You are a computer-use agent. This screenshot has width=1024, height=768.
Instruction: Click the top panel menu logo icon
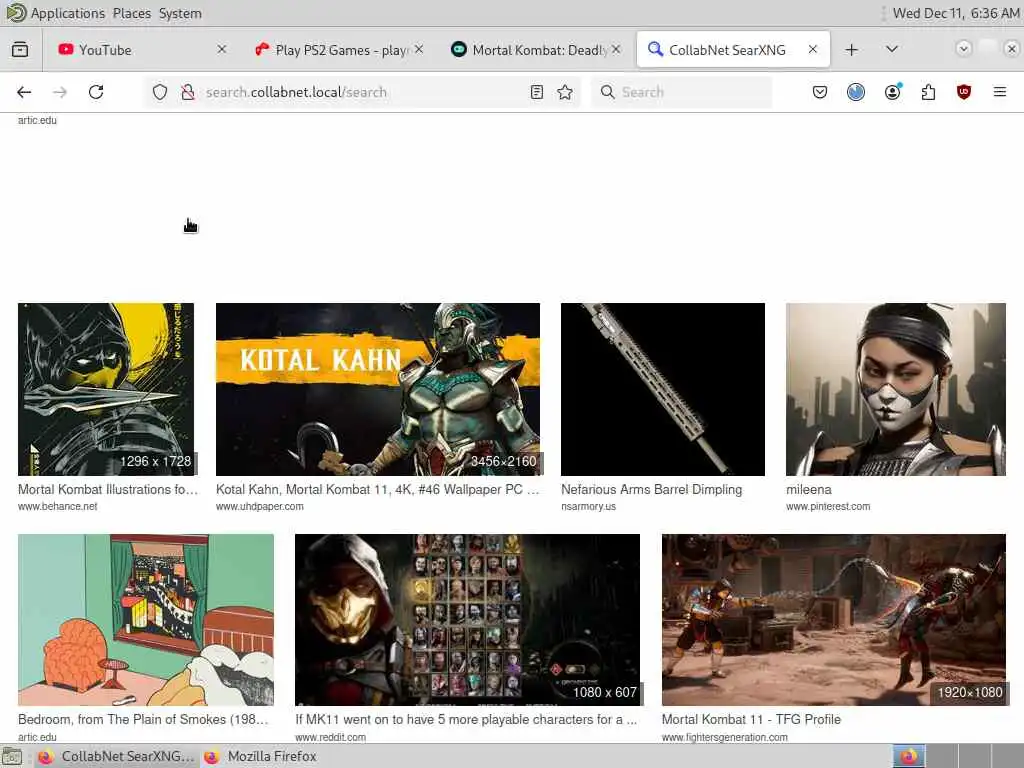16,12
